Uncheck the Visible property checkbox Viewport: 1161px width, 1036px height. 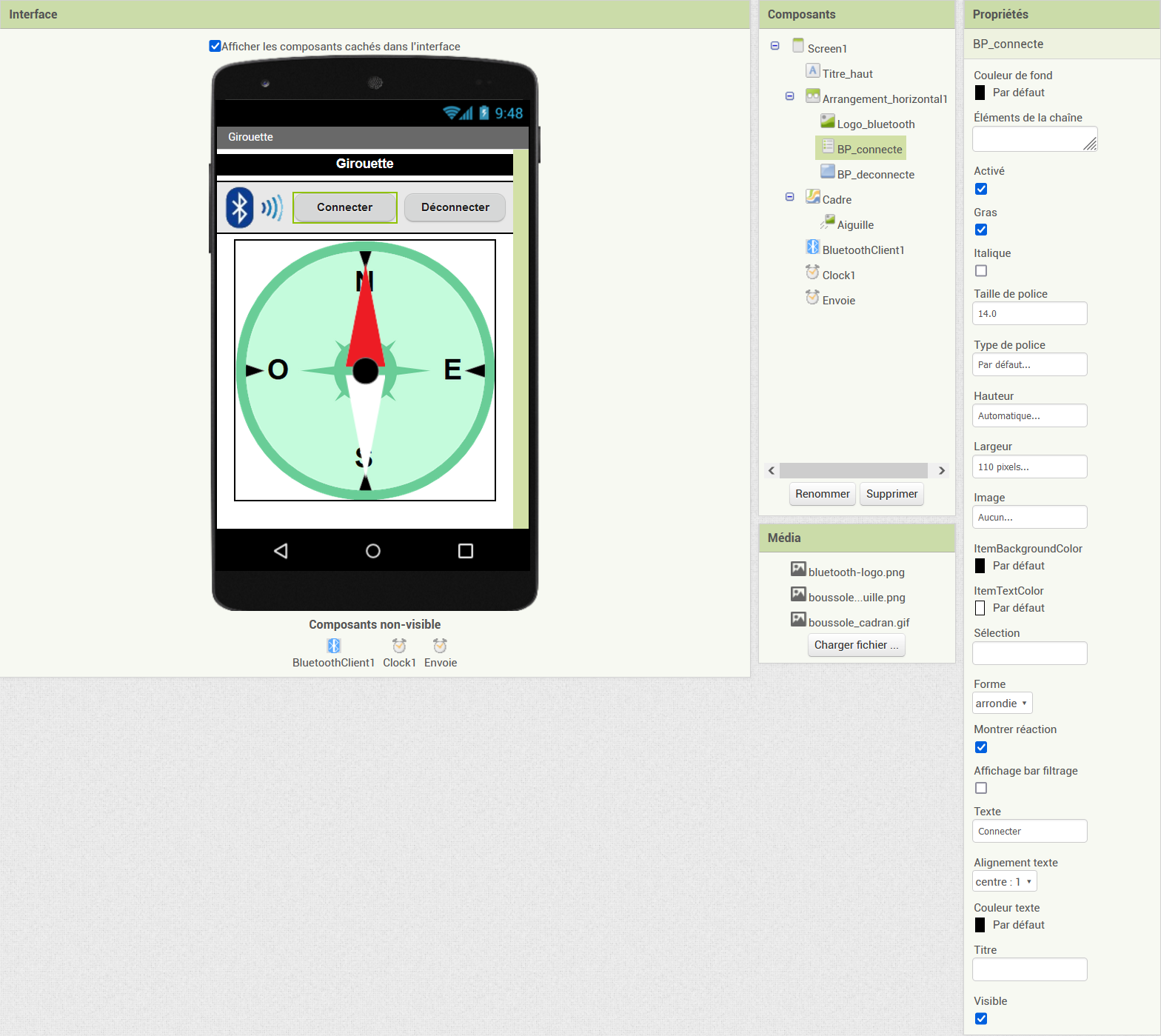click(x=981, y=1019)
